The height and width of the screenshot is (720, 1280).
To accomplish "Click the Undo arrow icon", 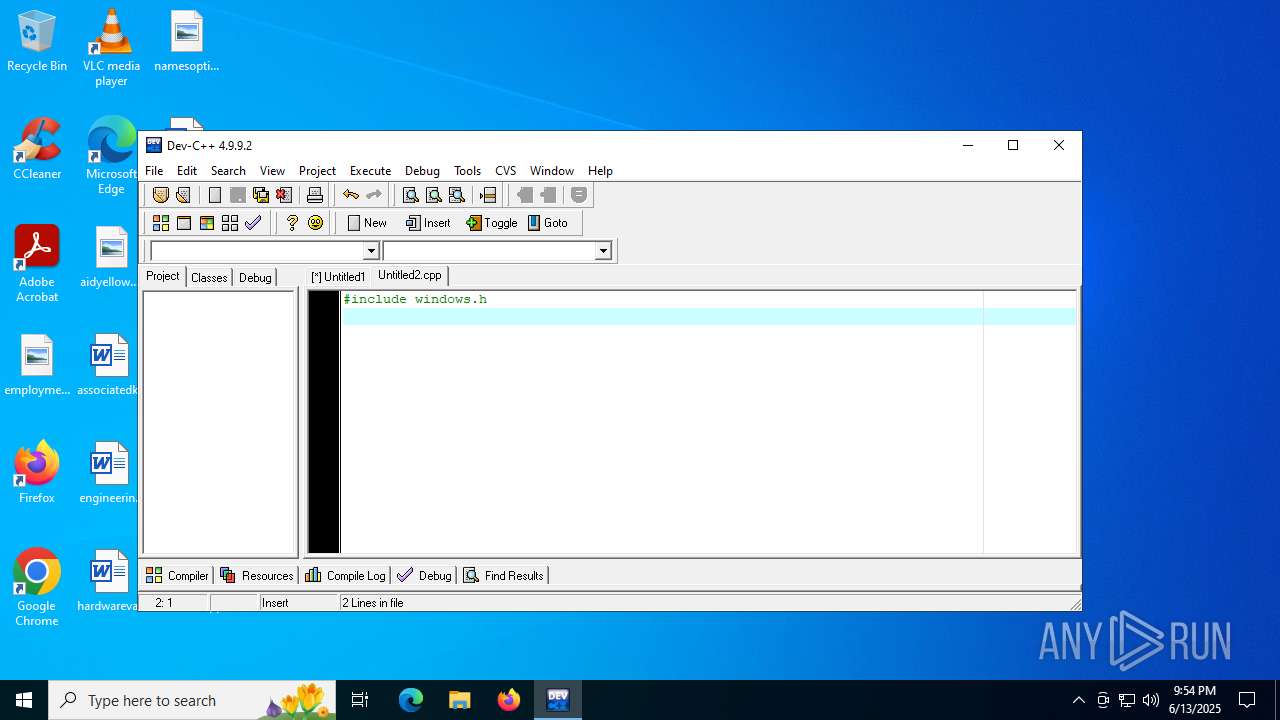I will point(351,195).
